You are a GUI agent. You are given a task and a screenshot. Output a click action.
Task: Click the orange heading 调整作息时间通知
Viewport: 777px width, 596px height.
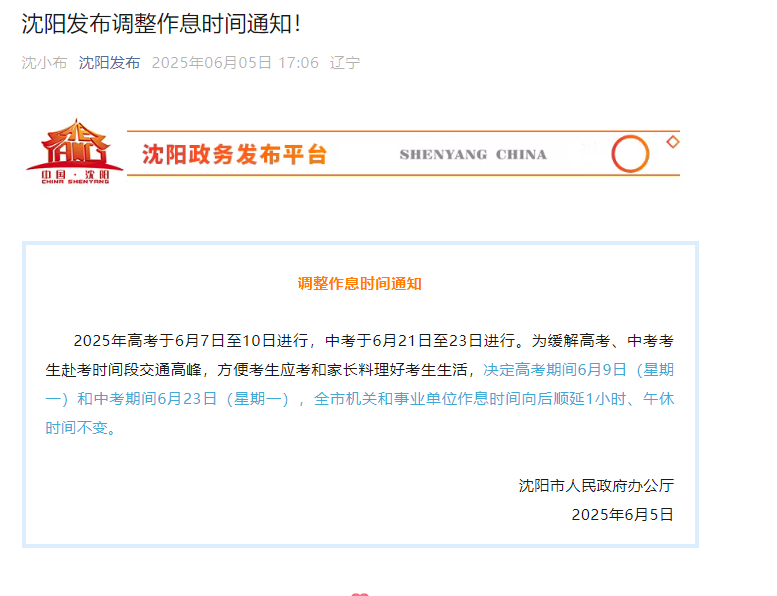click(360, 284)
